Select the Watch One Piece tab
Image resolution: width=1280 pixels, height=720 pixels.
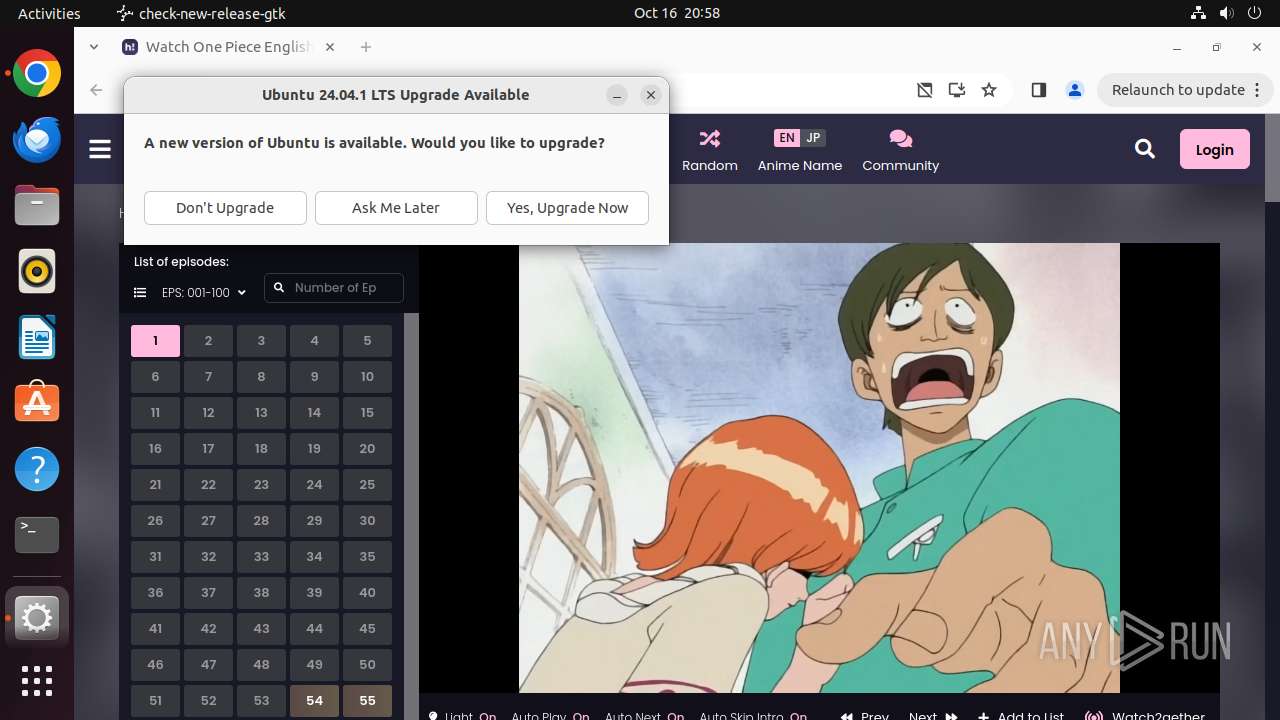[x=228, y=47]
